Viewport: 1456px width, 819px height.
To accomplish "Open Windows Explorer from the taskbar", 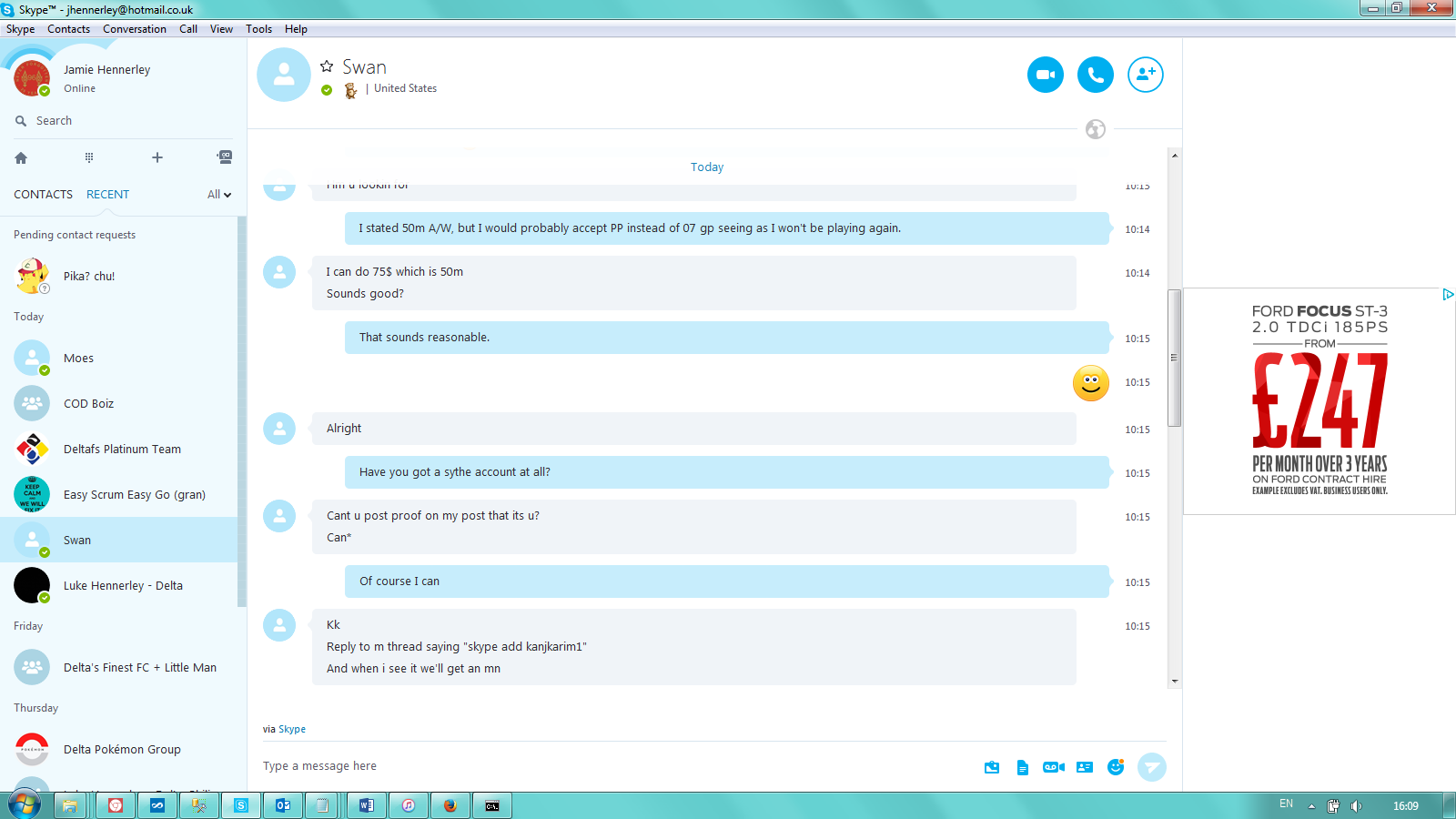I will [70, 805].
